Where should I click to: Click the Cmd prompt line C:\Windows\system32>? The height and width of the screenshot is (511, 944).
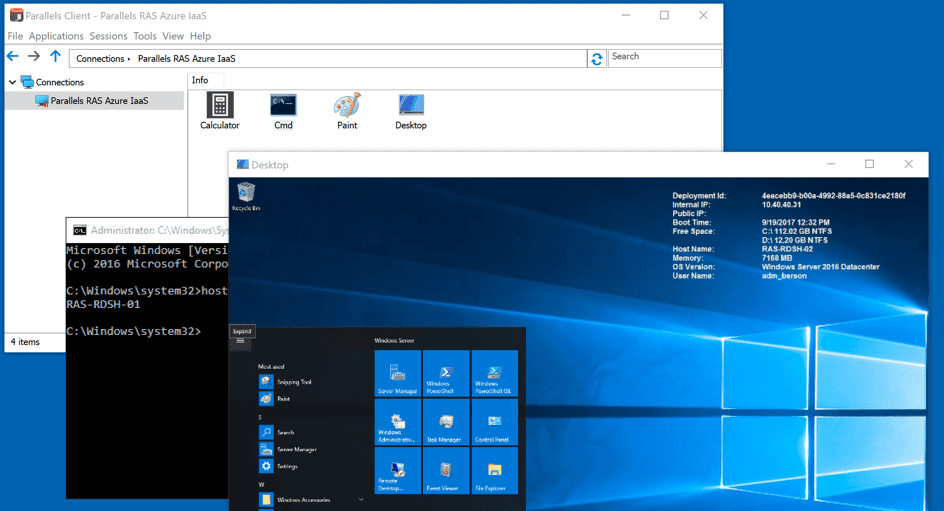pos(134,331)
